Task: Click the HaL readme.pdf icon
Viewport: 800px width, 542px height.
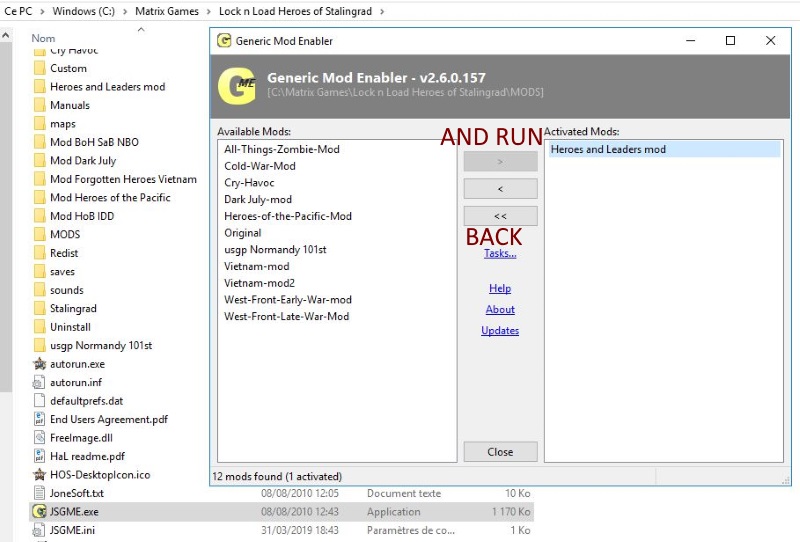Action: point(39,456)
